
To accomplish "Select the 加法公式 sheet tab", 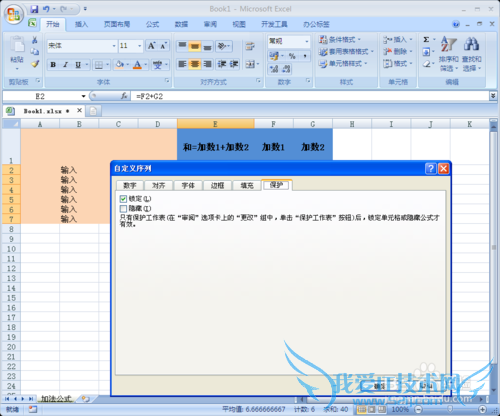I will (x=56, y=399).
